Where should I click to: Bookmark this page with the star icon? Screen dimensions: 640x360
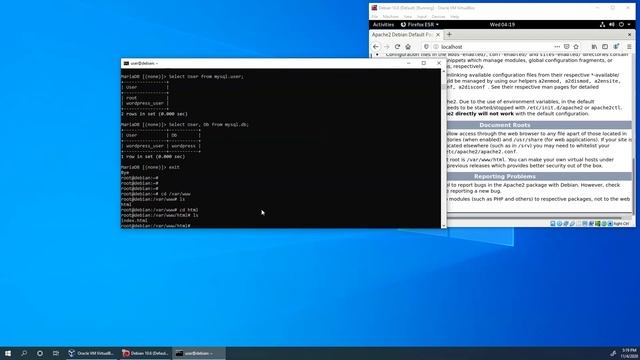click(x=576, y=47)
